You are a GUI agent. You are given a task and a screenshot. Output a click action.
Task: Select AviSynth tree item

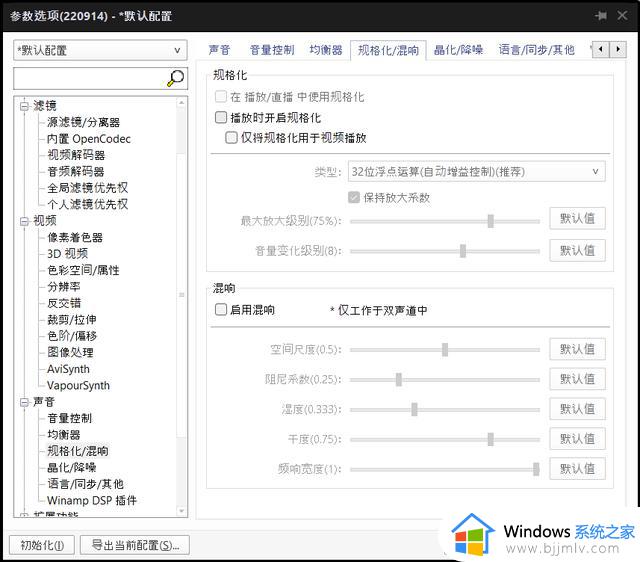(68, 369)
